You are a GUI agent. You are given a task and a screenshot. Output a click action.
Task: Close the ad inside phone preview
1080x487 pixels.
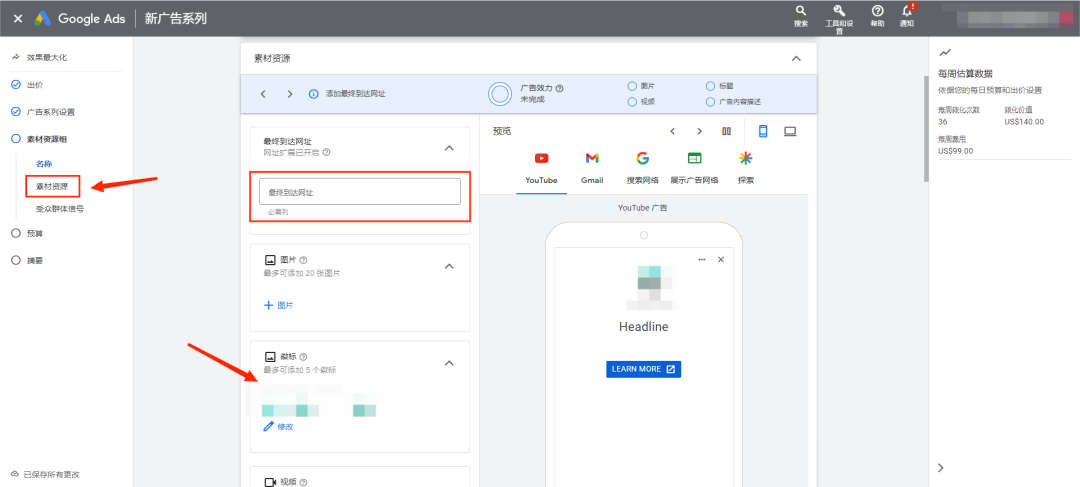point(720,260)
